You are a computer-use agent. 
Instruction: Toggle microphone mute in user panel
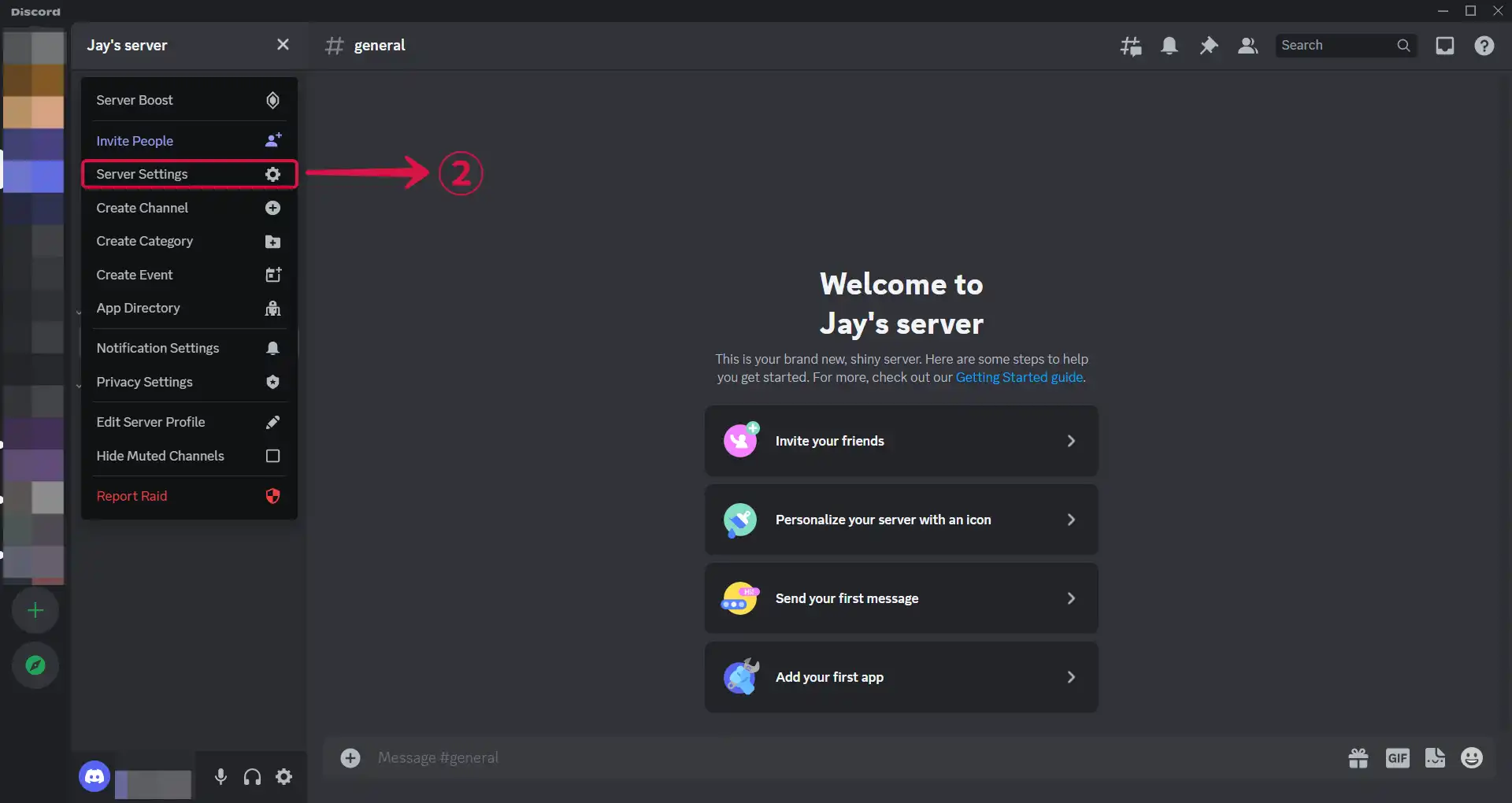pyautogui.click(x=220, y=777)
